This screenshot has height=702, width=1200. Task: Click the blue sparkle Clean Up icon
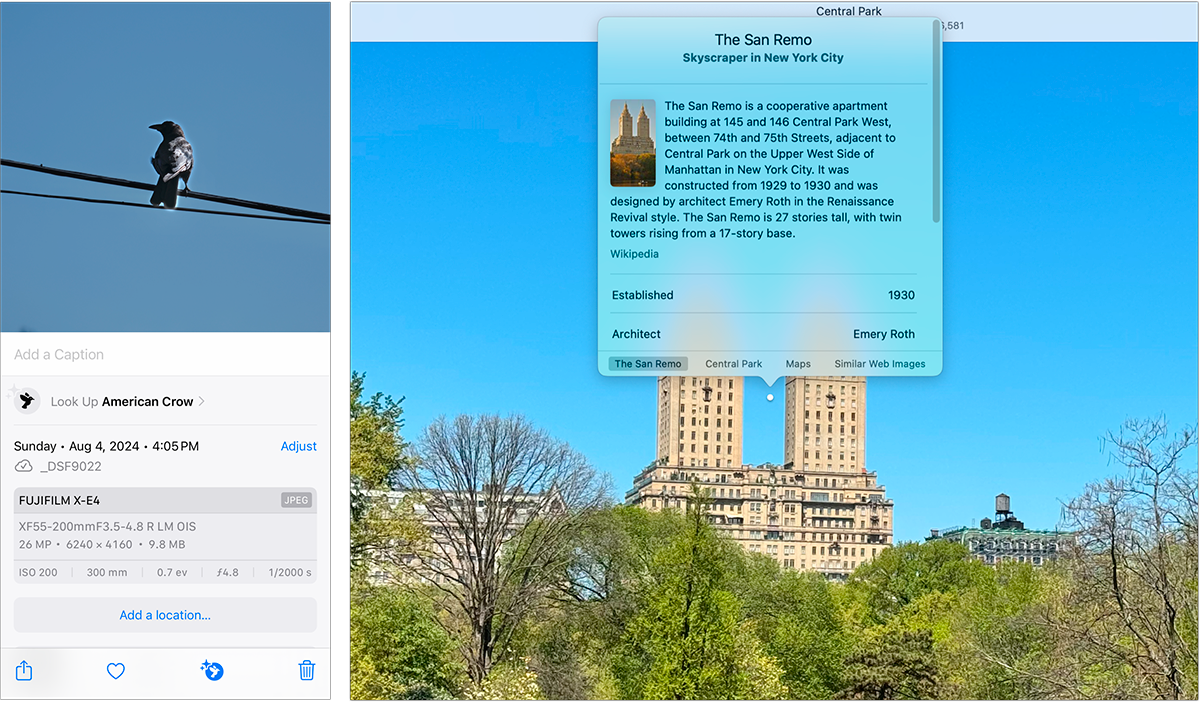coord(211,670)
